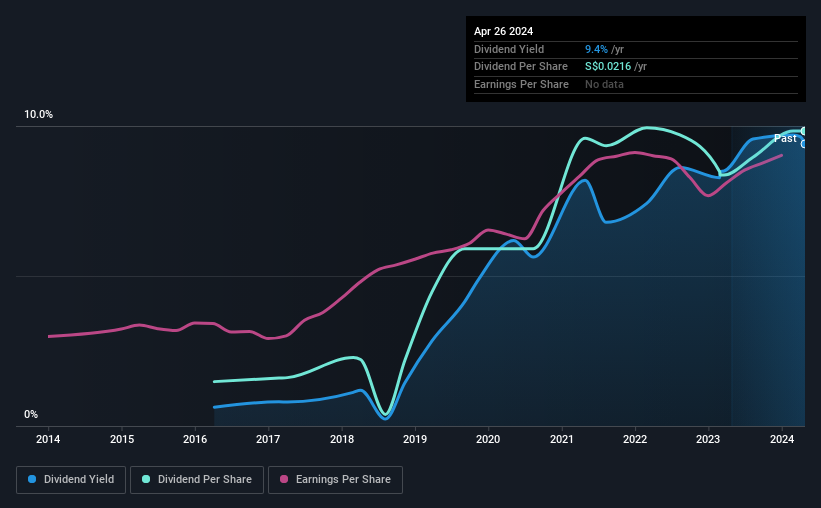
Task: Click the 2022 x-axis label
Action: pos(635,439)
